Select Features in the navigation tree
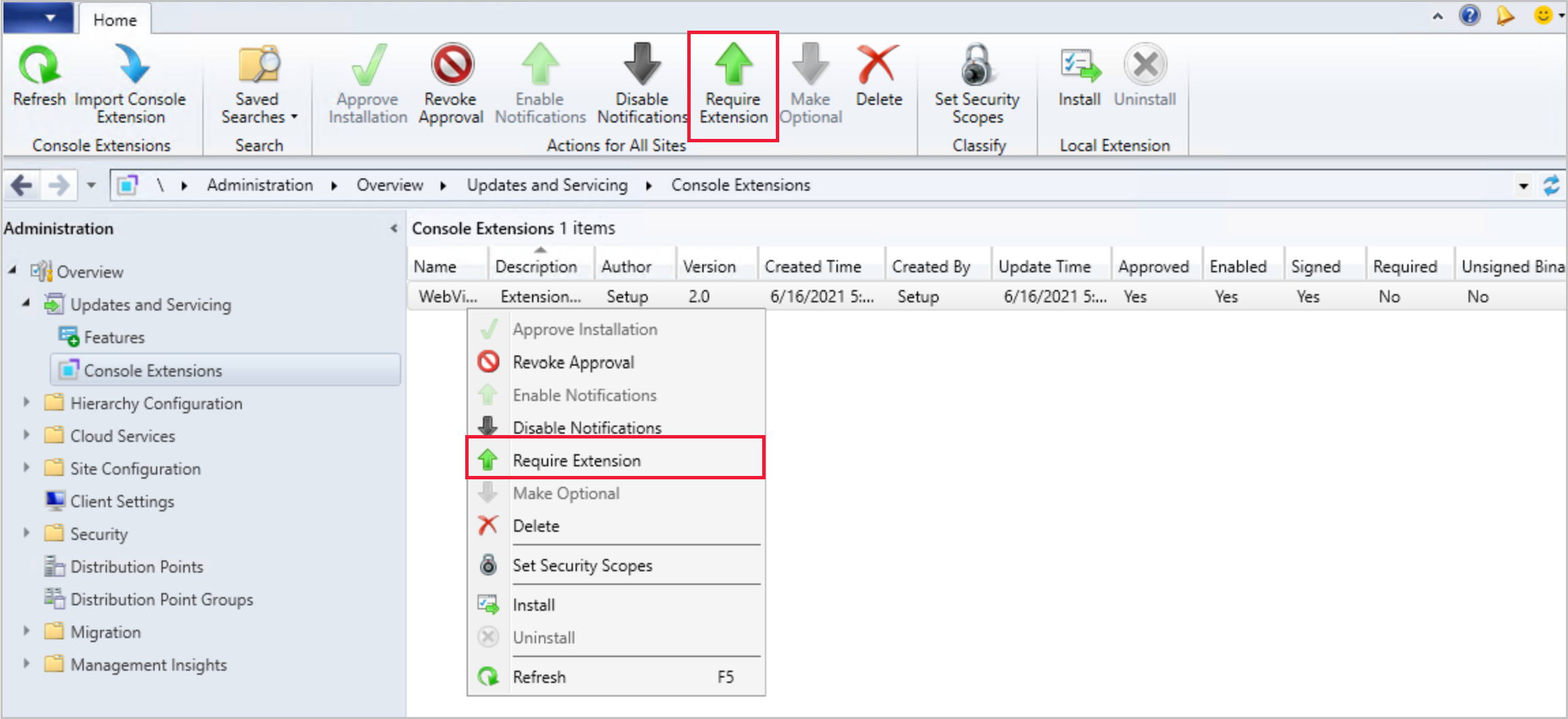The width and height of the screenshot is (1568, 719). coord(114,337)
